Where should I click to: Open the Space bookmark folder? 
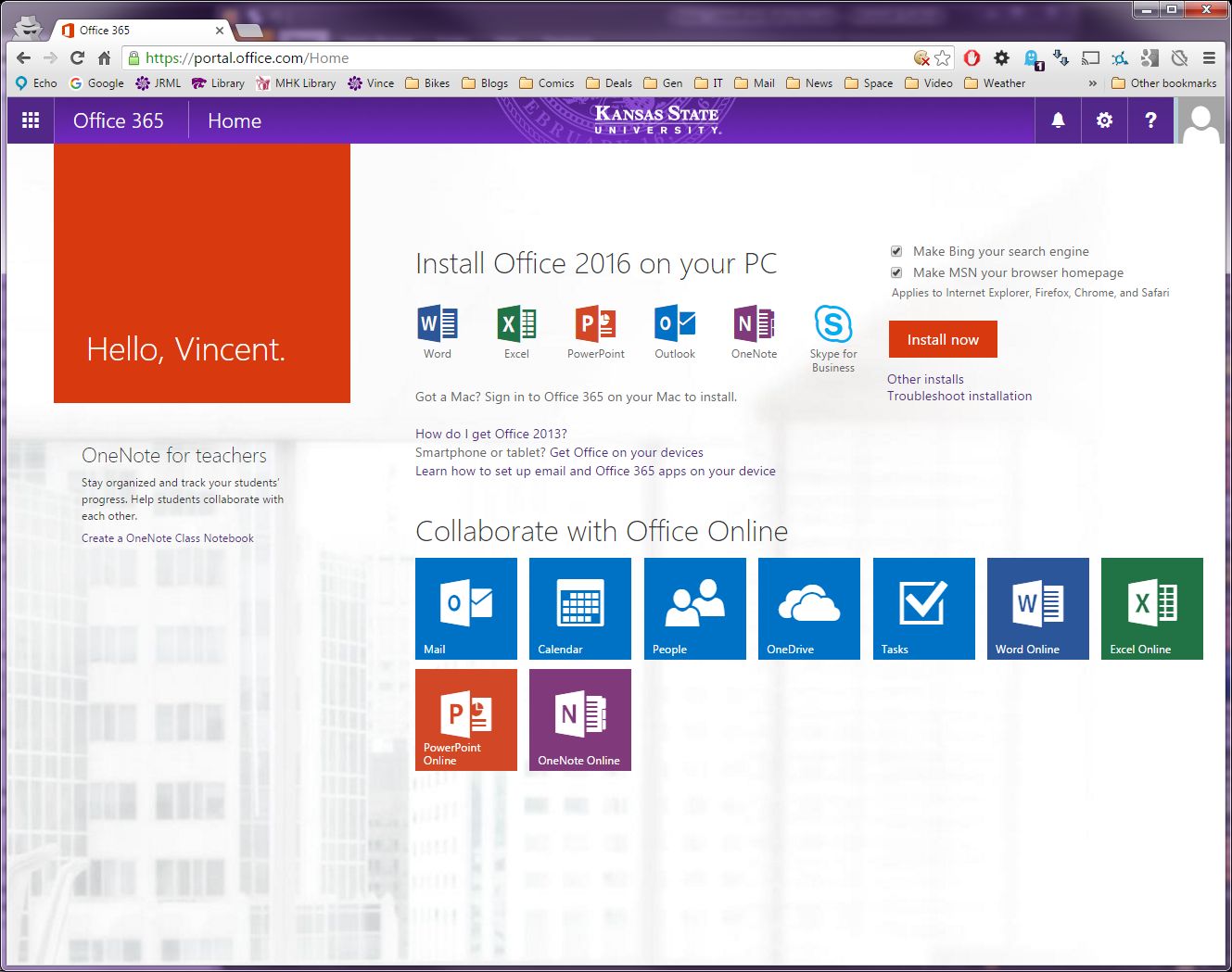click(869, 83)
